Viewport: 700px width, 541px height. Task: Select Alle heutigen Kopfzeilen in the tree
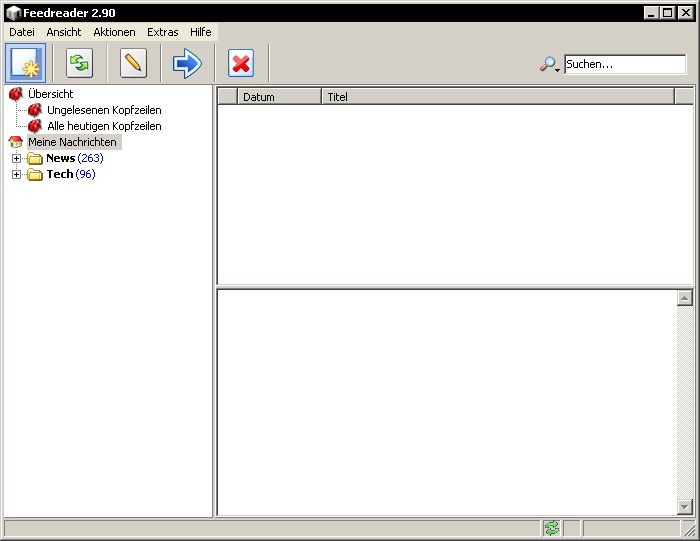pos(104,126)
